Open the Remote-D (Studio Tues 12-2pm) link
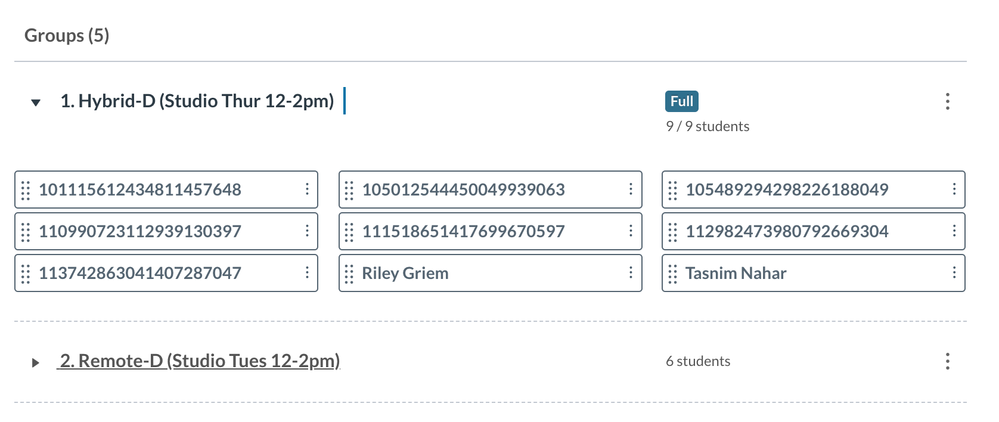The image size is (999, 422). tap(199, 361)
